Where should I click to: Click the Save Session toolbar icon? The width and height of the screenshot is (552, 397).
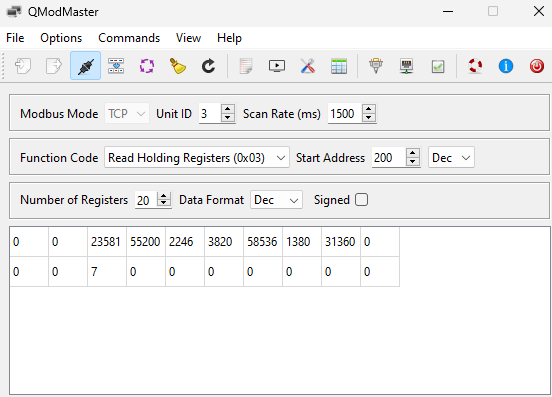coord(54,66)
